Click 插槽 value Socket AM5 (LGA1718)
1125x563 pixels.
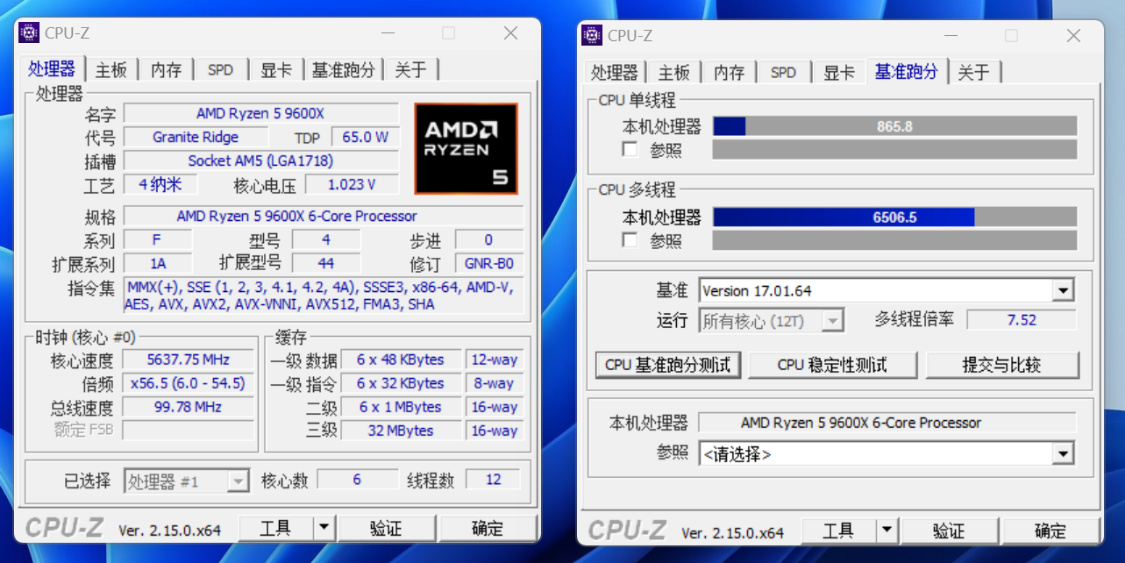[x=261, y=161]
